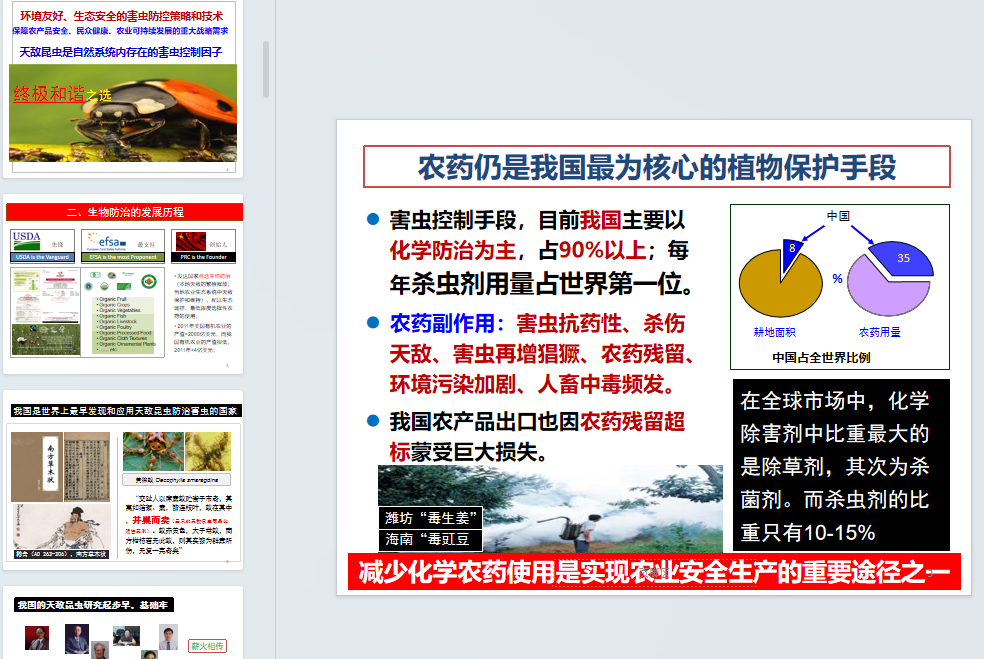
Task: Click the 薪火相传 label in bottom thumbnail
Action: 207,646
